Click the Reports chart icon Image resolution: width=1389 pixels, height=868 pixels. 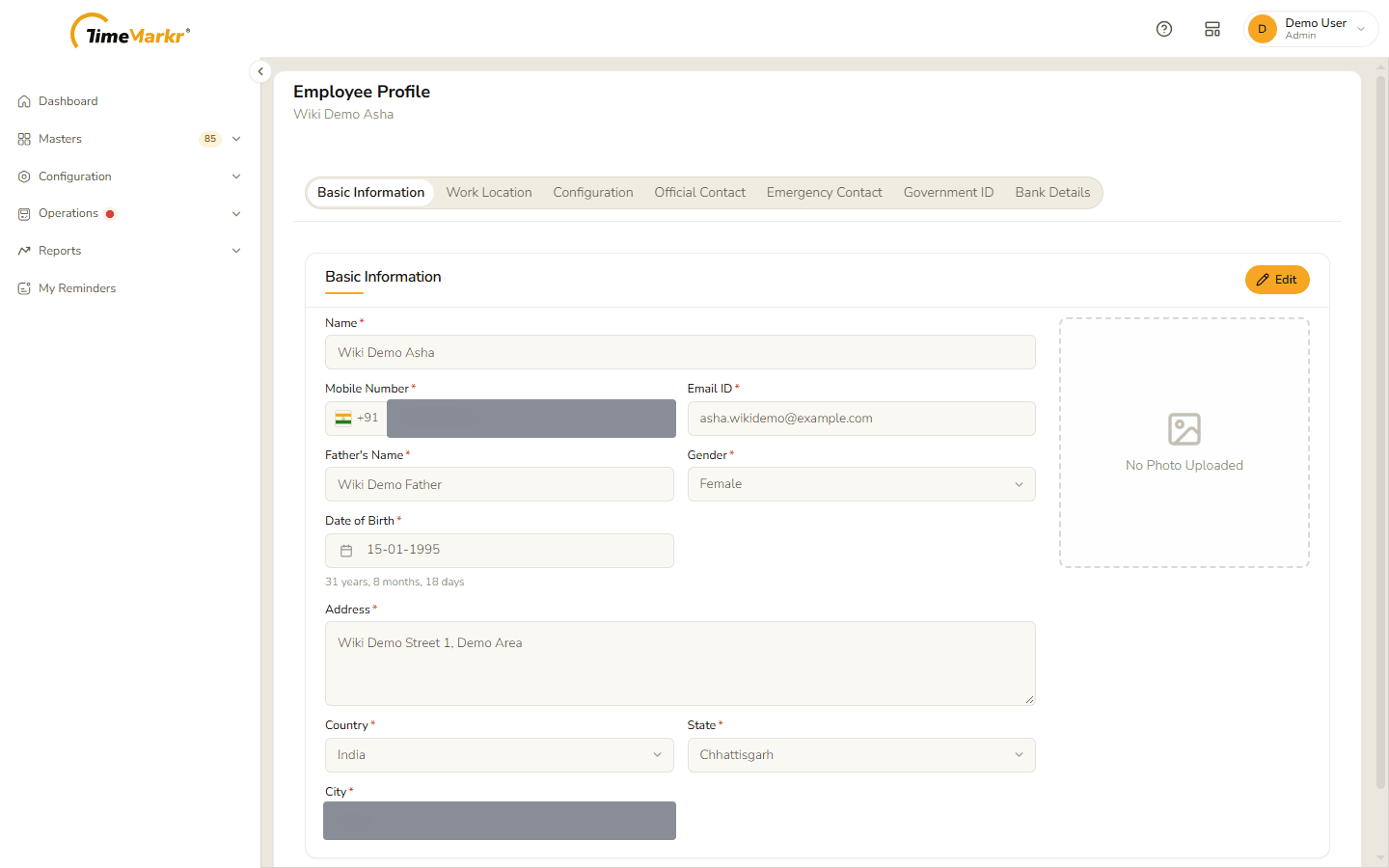(x=24, y=251)
